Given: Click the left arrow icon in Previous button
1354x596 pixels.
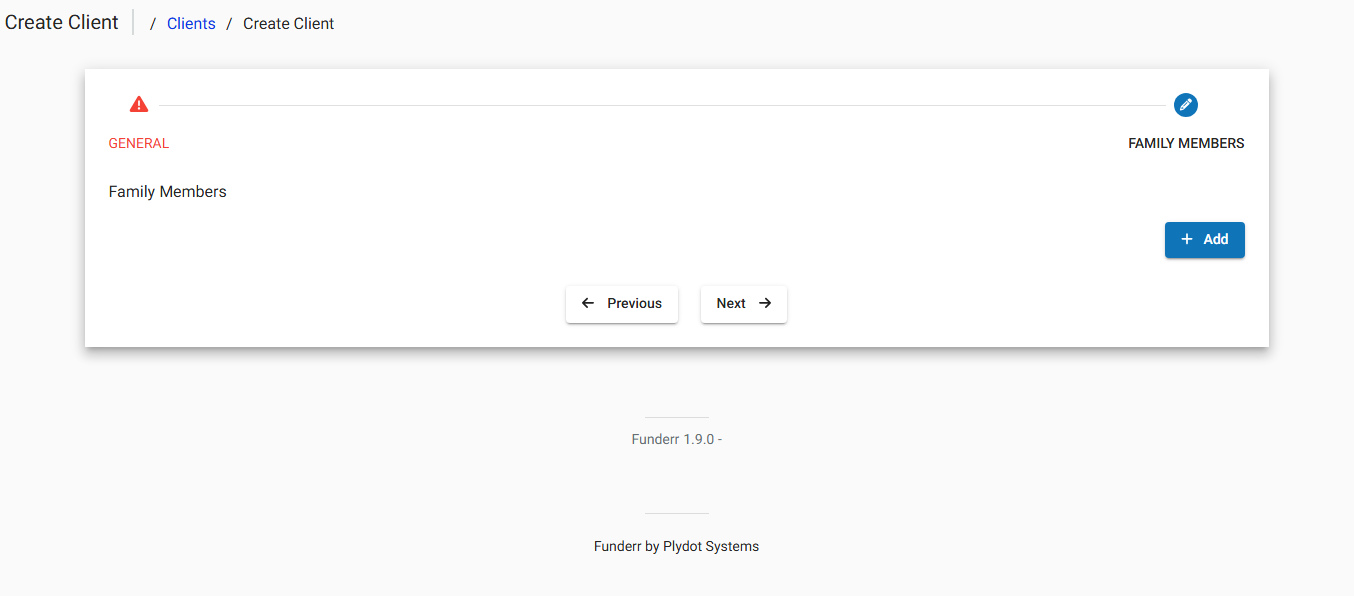Looking at the screenshot, I should click(x=588, y=303).
